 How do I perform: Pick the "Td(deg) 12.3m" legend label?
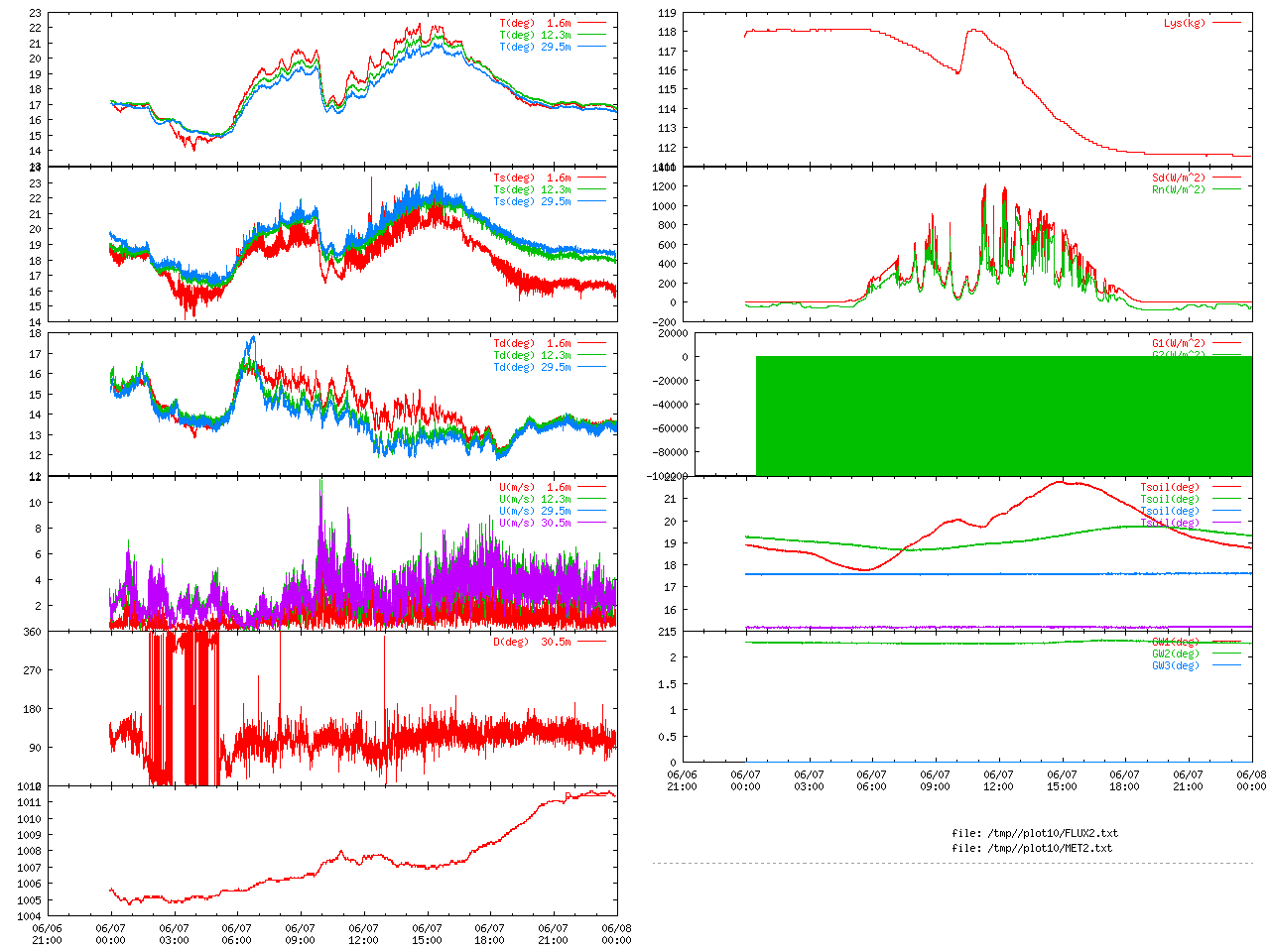tap(533, 355)
